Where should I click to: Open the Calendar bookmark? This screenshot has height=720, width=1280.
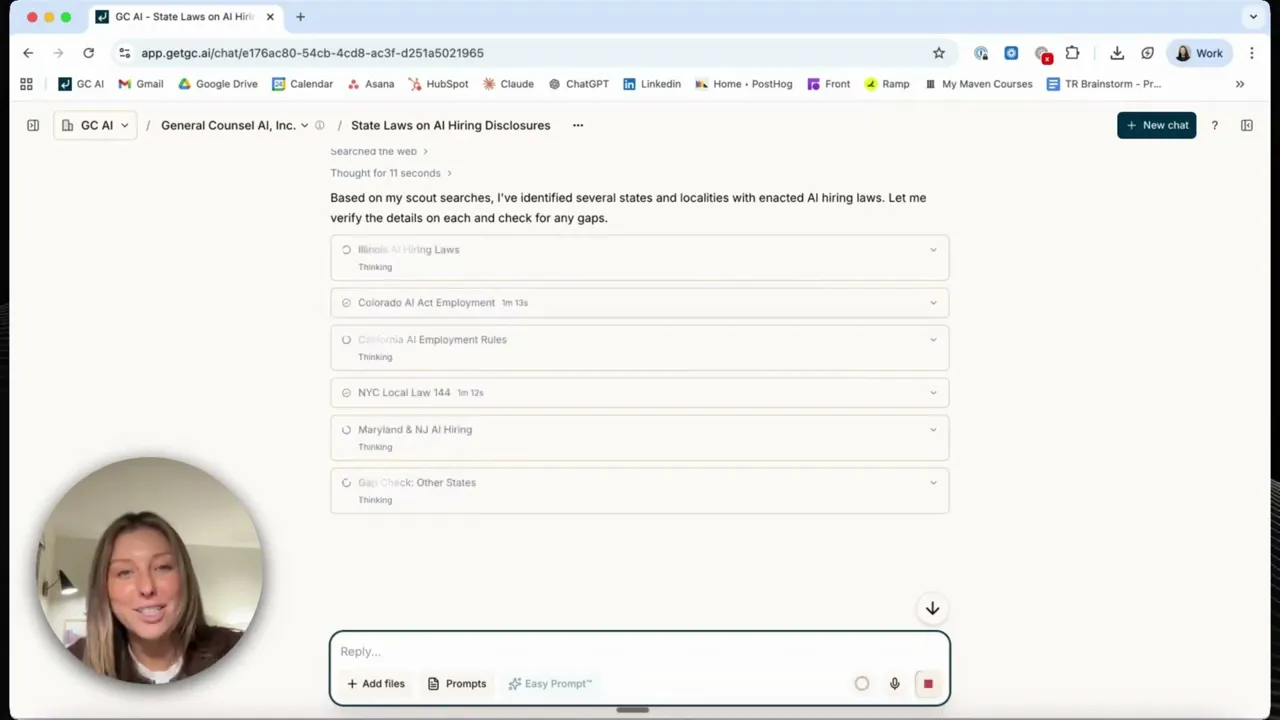(x=303, y=84)
